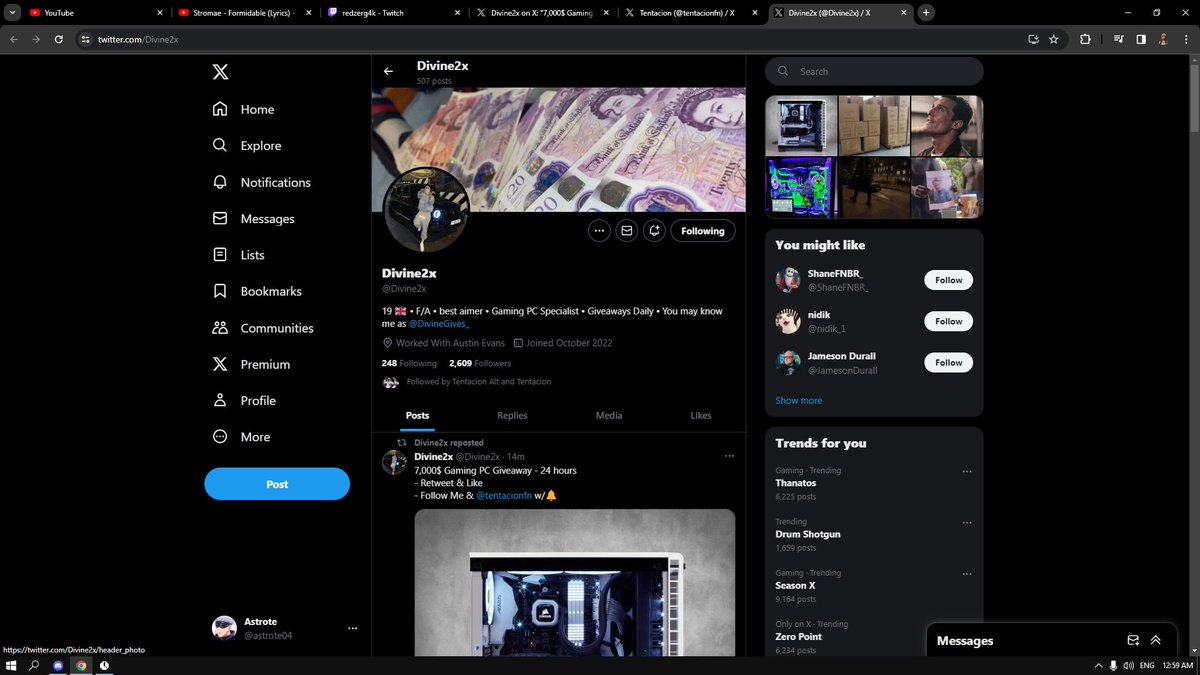
Task: Click the X logo in the sidebar
Action: pyautogui.click(x=220, y=72)
